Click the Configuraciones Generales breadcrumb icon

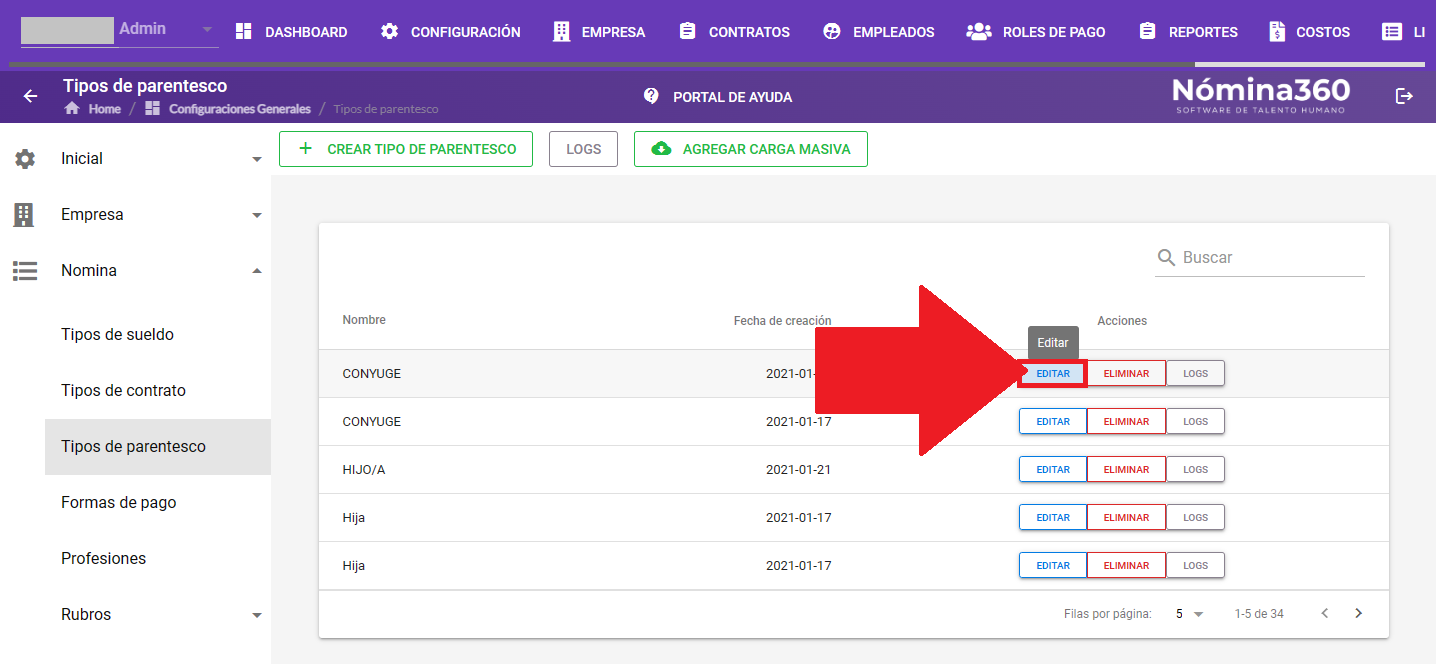(153, 108)
